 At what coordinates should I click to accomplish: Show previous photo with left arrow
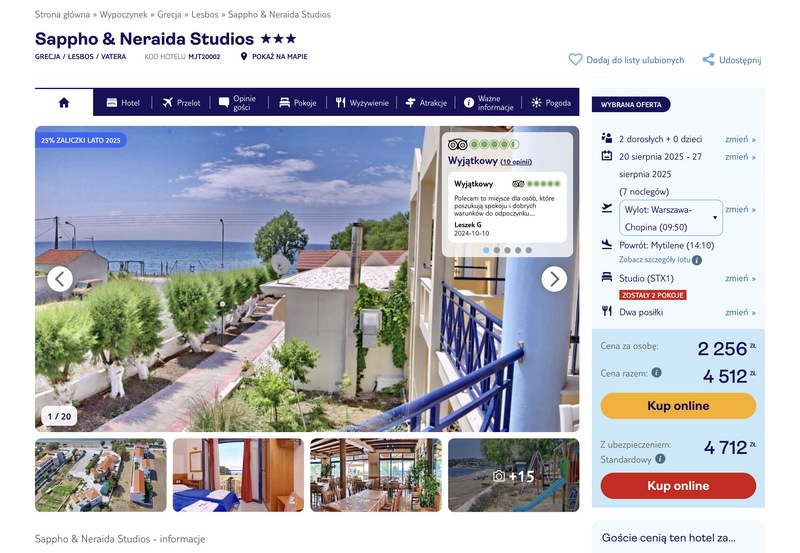(x=60, y=279)
